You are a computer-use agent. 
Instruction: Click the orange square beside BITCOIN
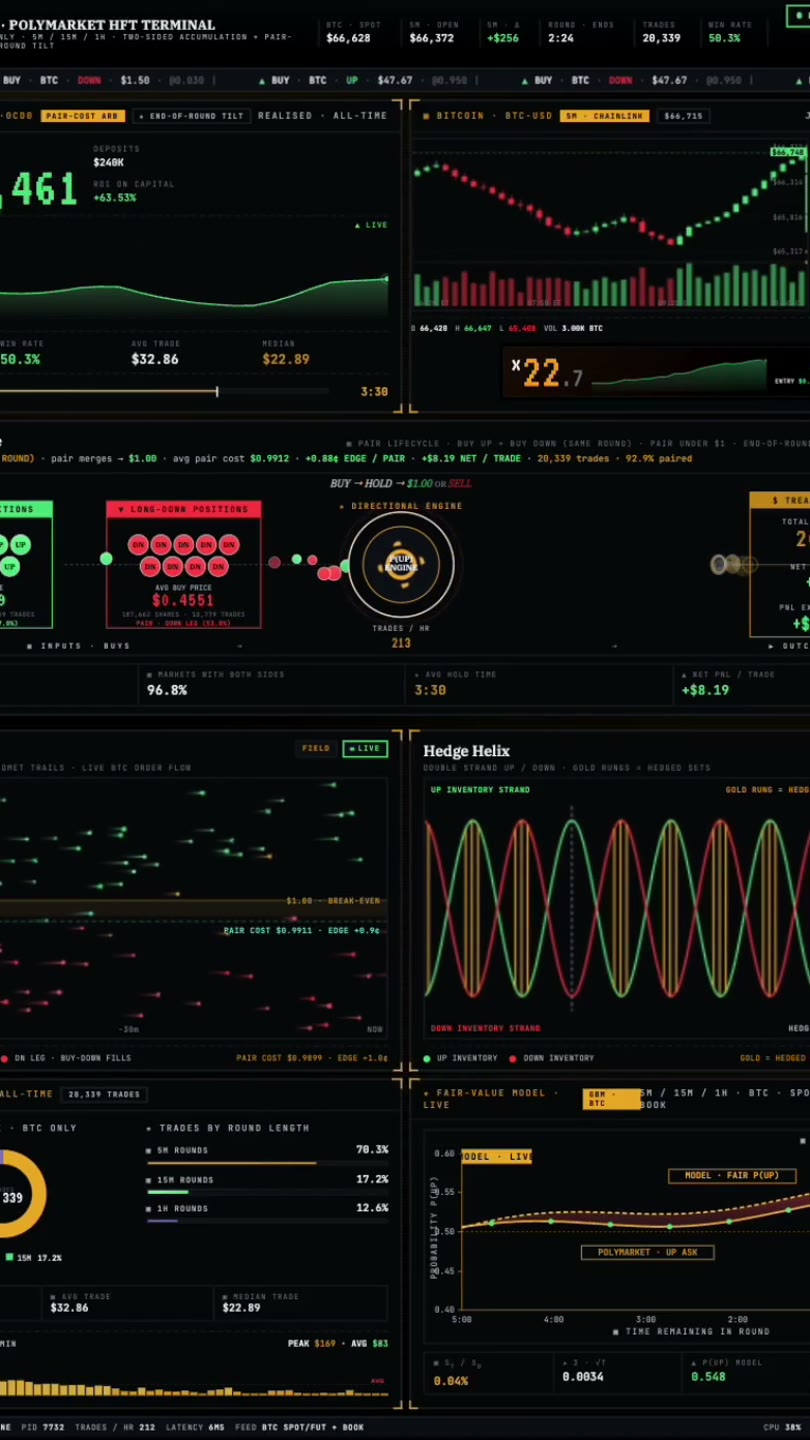[426, 116]
